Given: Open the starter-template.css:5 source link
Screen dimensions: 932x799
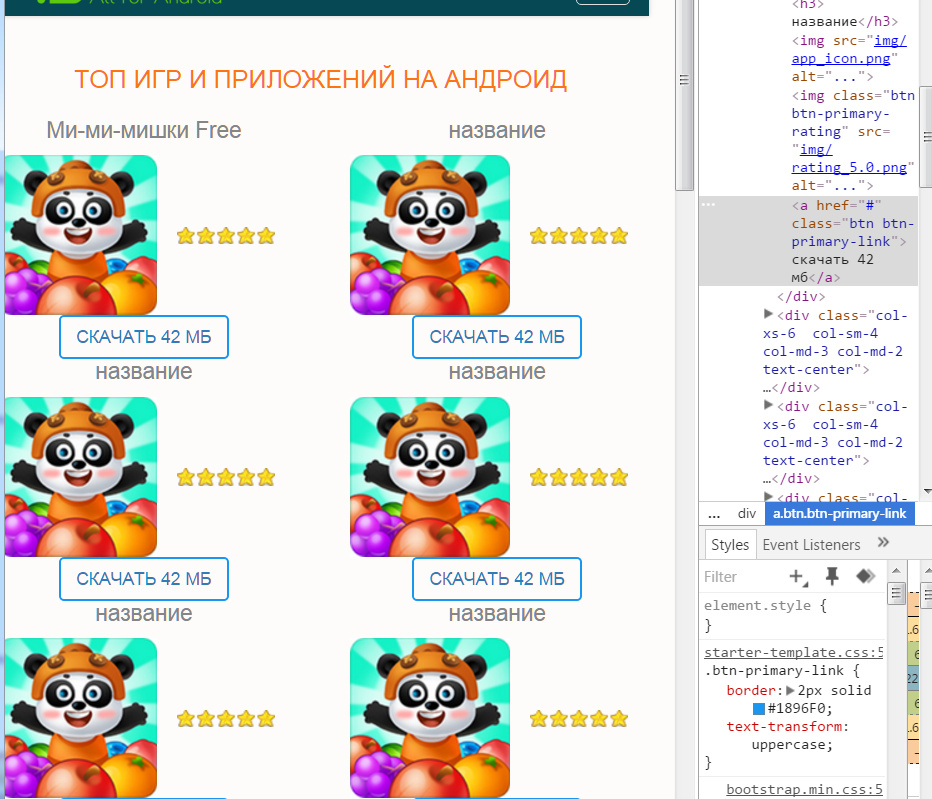Looking at the screenshot, I should [794, 652].
